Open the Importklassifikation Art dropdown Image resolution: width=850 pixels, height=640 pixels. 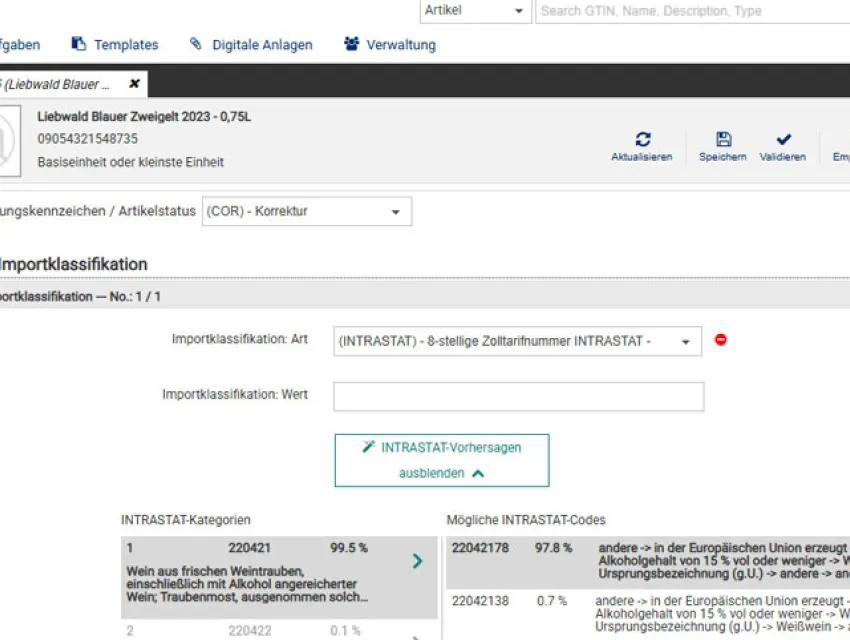[684, 341]
